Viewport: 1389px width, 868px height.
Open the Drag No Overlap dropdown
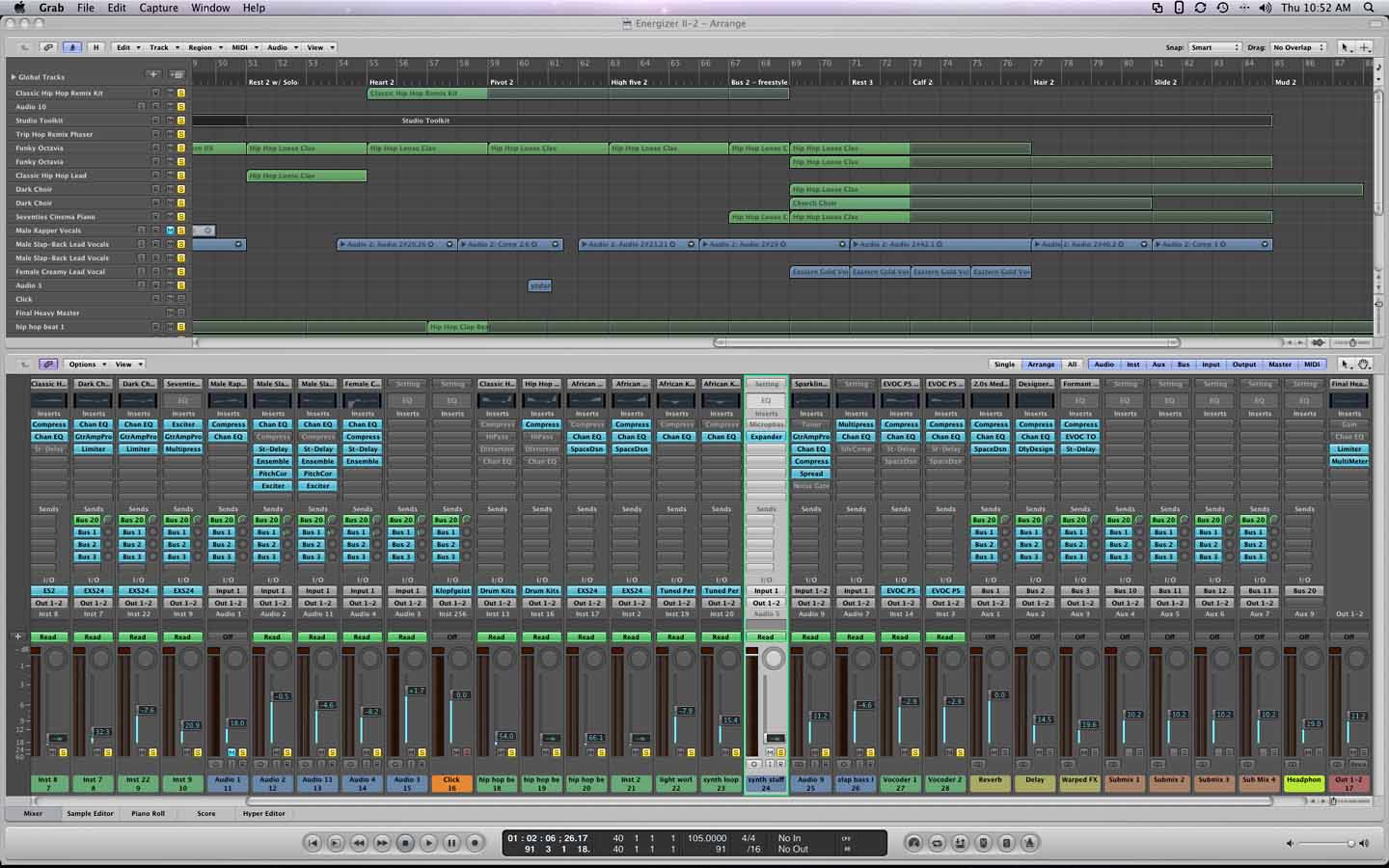coord(1299,47)
